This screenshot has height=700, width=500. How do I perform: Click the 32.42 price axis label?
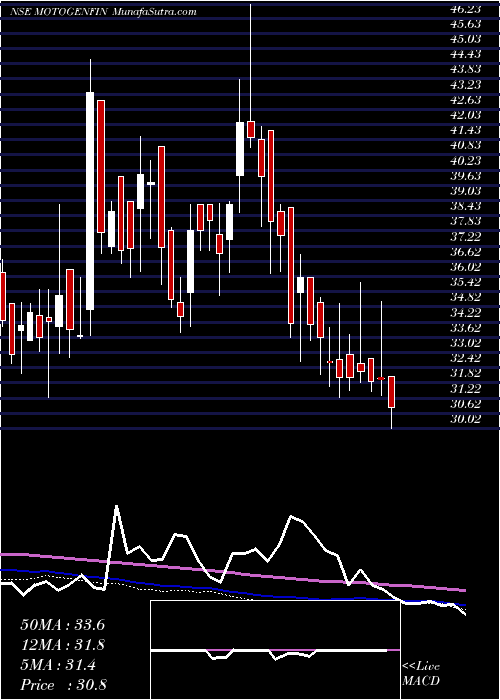click(465, 358)
